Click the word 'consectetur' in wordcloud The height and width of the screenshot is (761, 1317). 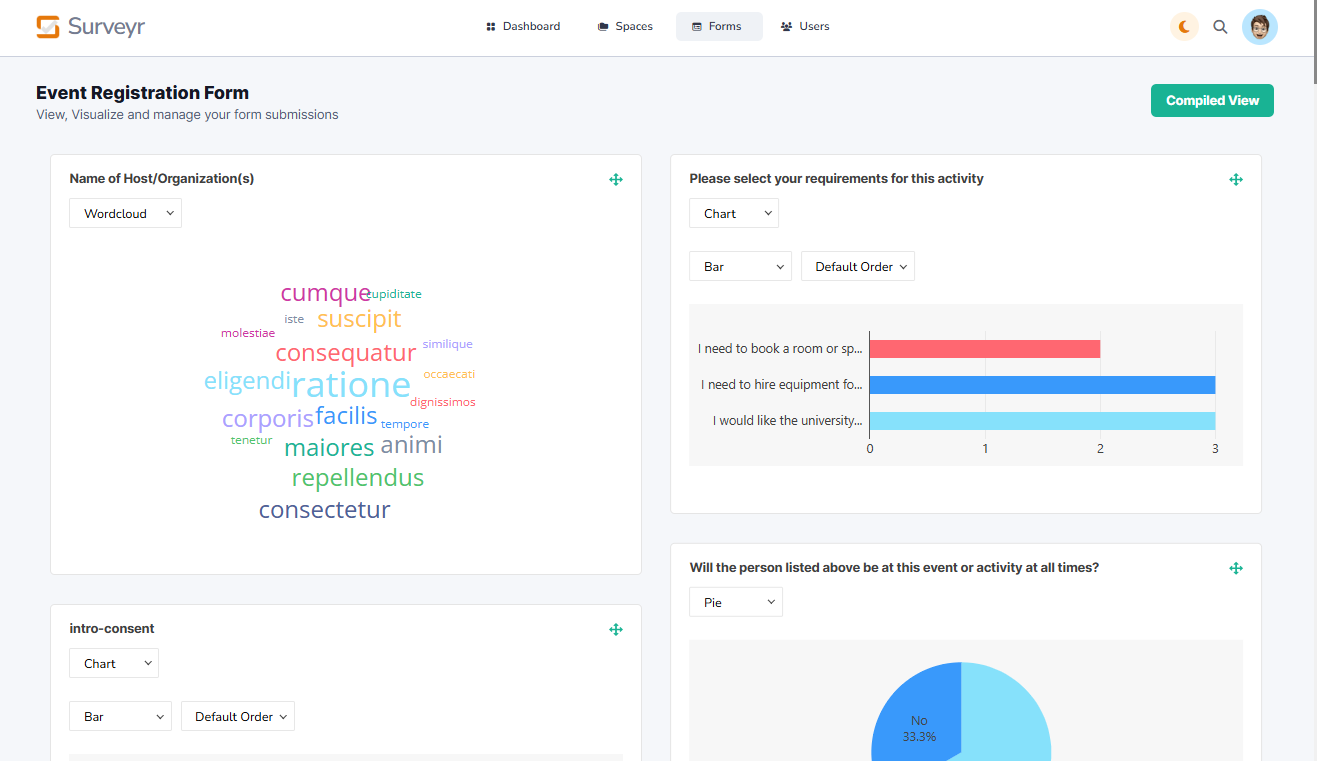pyautogui.click(x=325, y=510)
